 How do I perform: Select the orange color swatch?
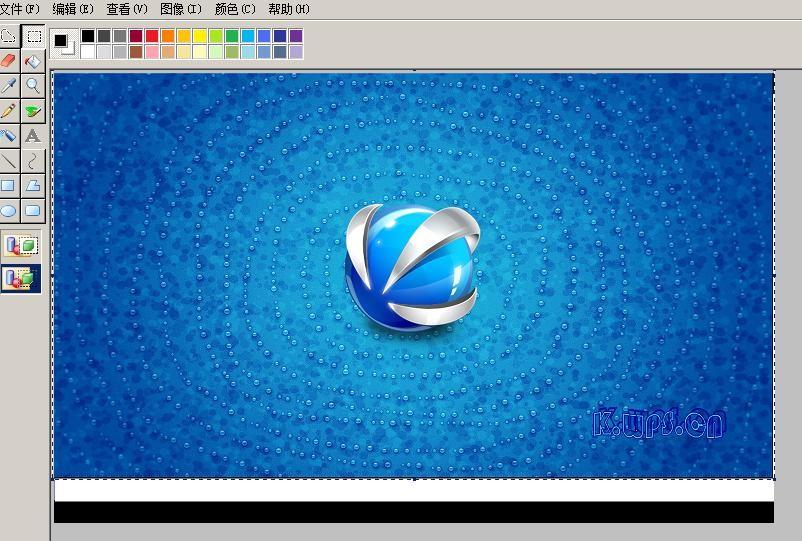click(x=168, y=36)
